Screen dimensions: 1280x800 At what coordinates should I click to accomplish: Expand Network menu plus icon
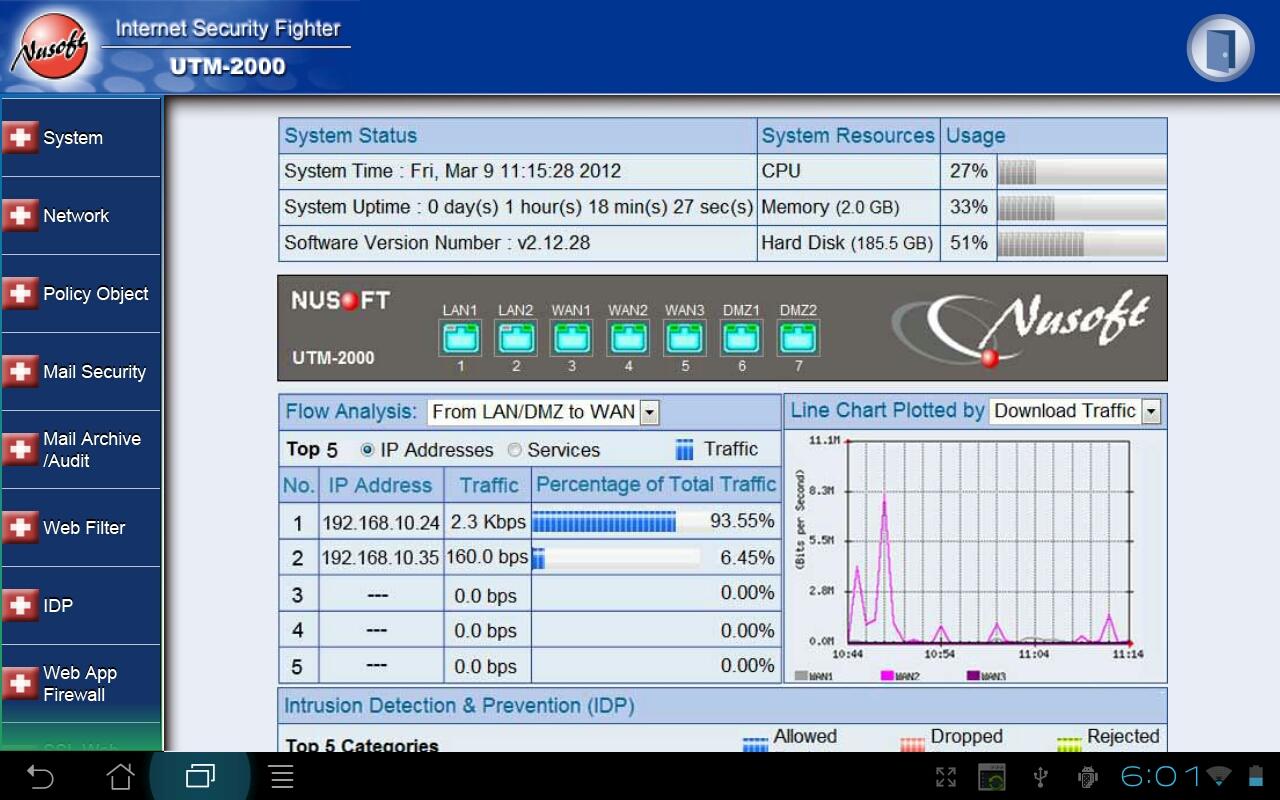pos(20,216)
